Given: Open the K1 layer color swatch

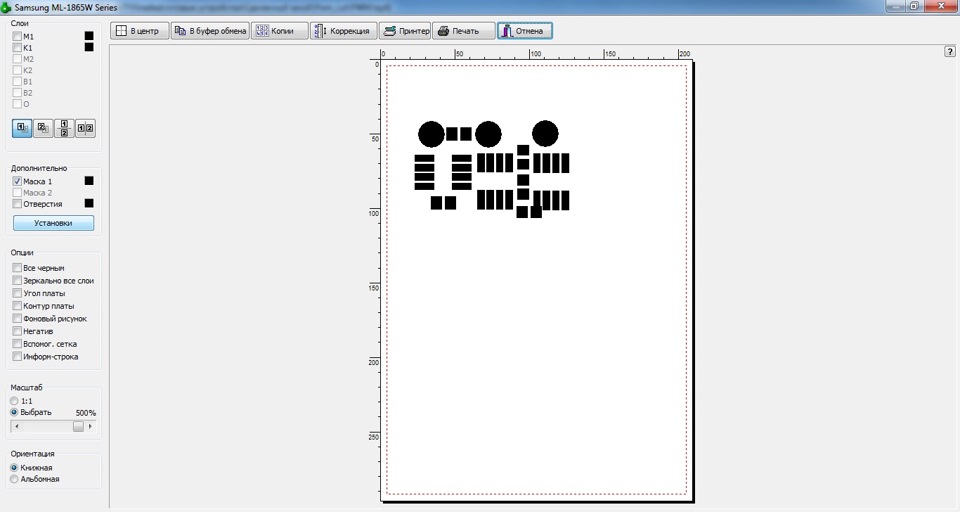Looking at the screenshot, I should tap(89, 47).
